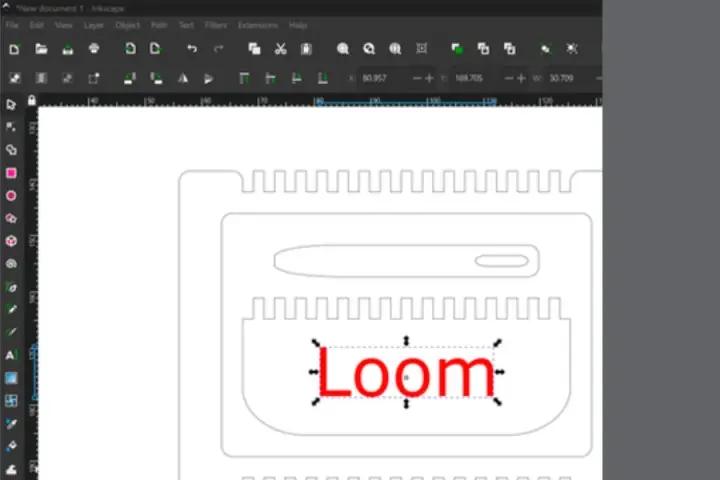The image size is (720, 480).
Task: Click the Export icon
Action: 155,49
